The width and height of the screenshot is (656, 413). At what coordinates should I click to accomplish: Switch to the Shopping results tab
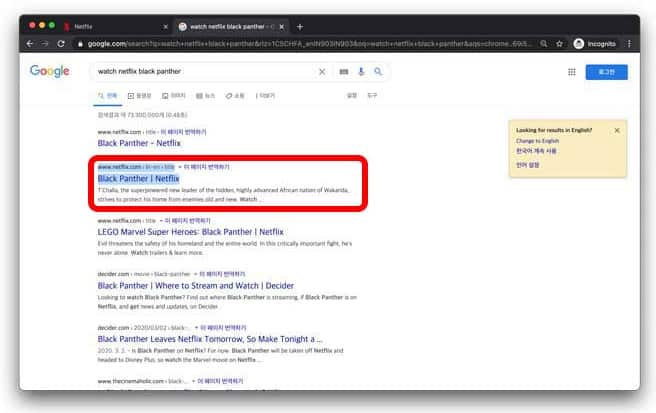tap(235, 96)
